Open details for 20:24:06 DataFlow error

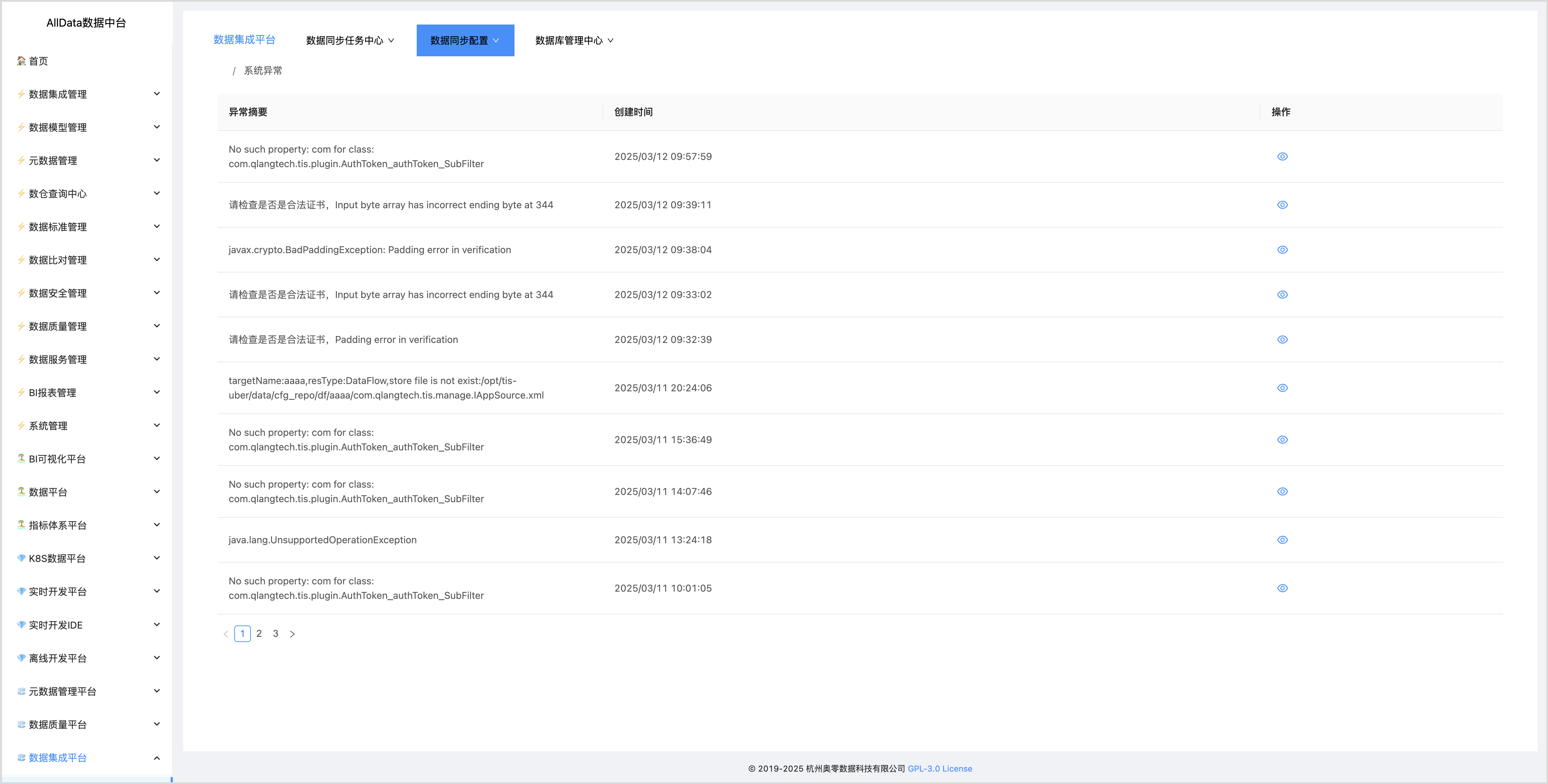(1282, 388)
